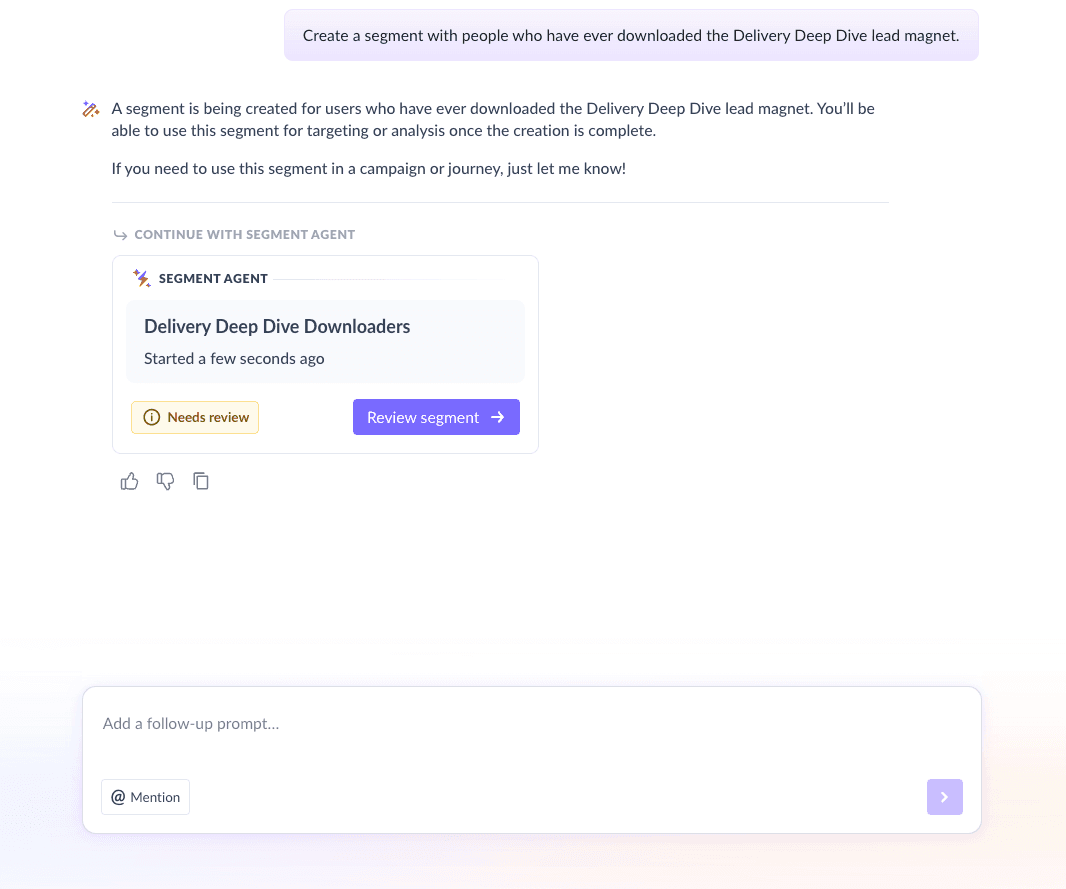Click the purple send arrow icon

tap(944, 797)
